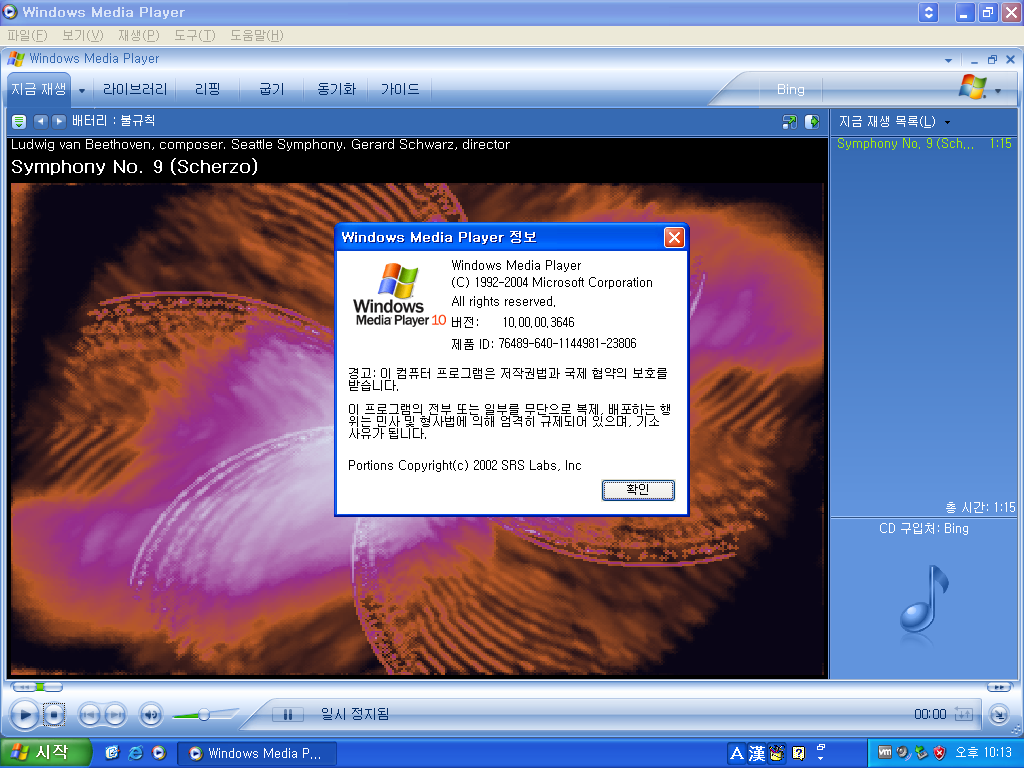Open the Bing tab
Viewport: 1024px width, 768px height.
pos(790,89)
